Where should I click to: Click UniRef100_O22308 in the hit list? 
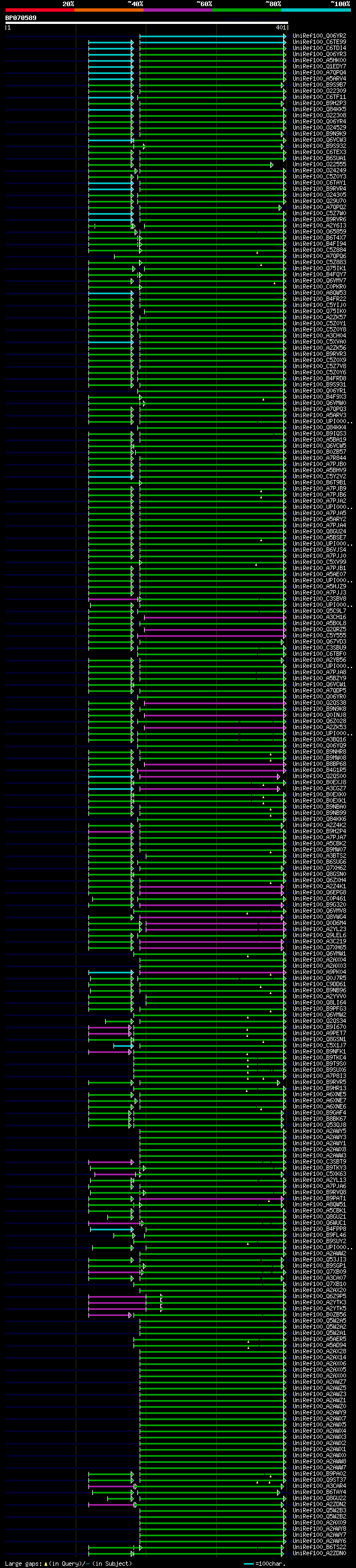[319, 115]
